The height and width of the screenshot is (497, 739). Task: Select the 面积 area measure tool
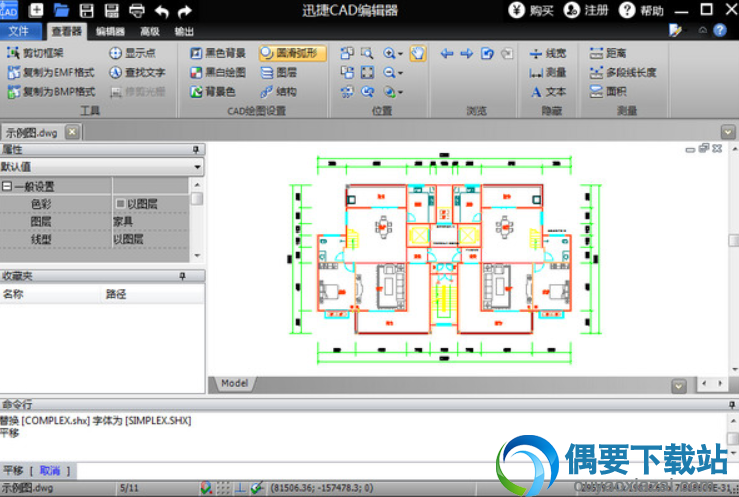tap(608, 92)
